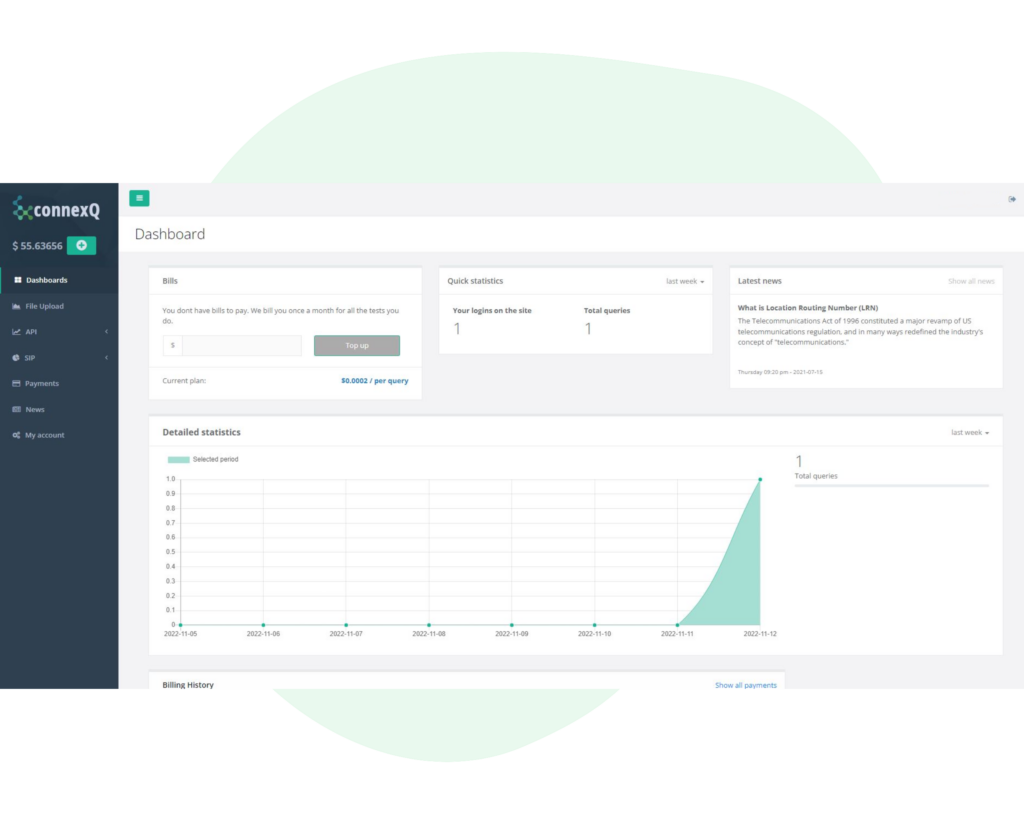Select the Dashboards icon in the sidebar
Viewport: 1024px width, 836px height.
(x=18, y=280)
